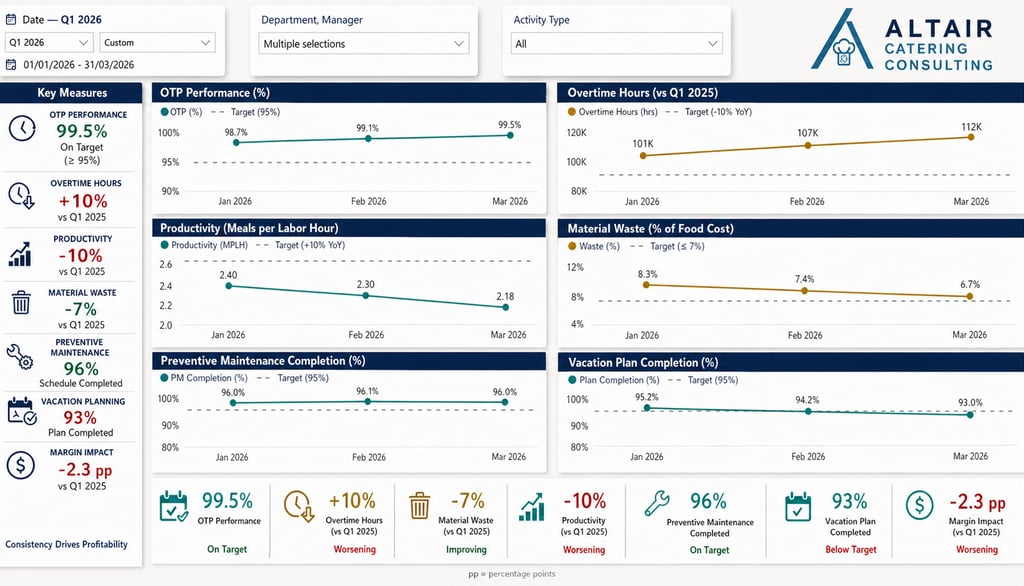This screenshot has height=586, width=1024.
Task: Click the calendar icon on bottom Vacation Plan card
Action: (797, 507)
